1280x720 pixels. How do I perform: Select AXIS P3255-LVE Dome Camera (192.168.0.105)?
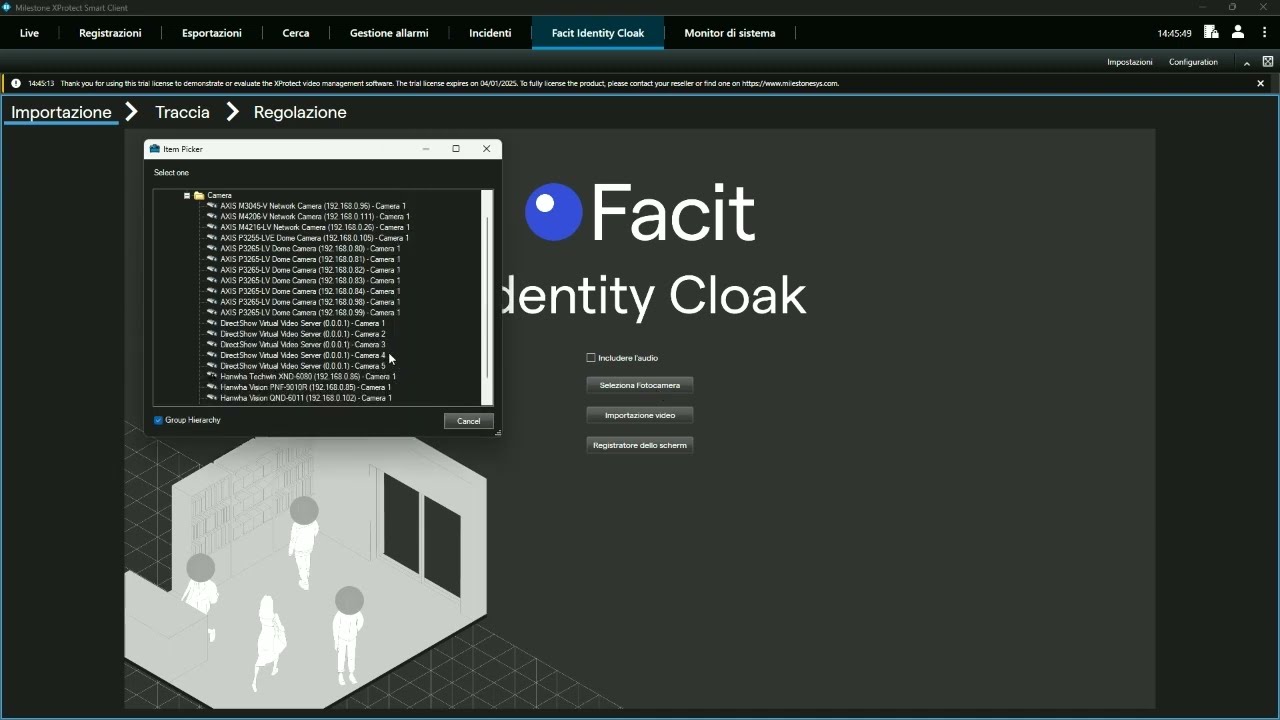point(315,238)
